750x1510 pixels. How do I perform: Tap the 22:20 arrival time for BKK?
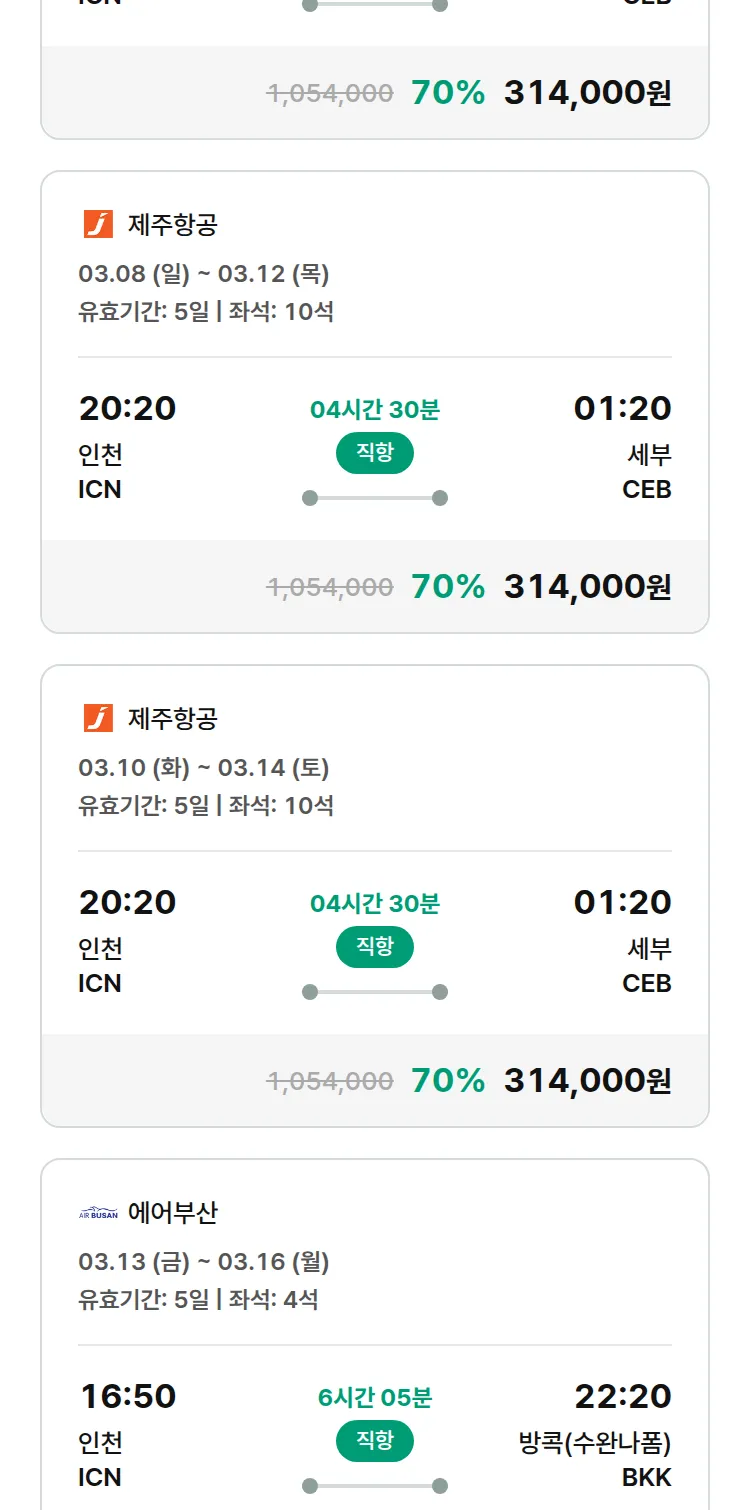pyautogui.click(x=622, y=1396)
